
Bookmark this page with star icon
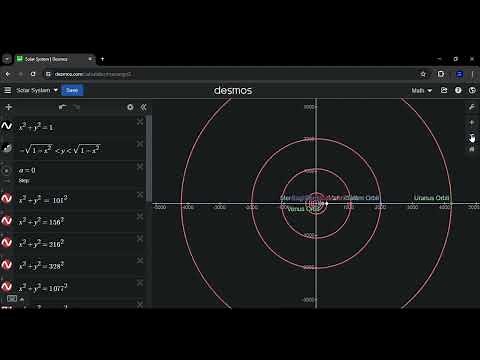tap(423, 74)
